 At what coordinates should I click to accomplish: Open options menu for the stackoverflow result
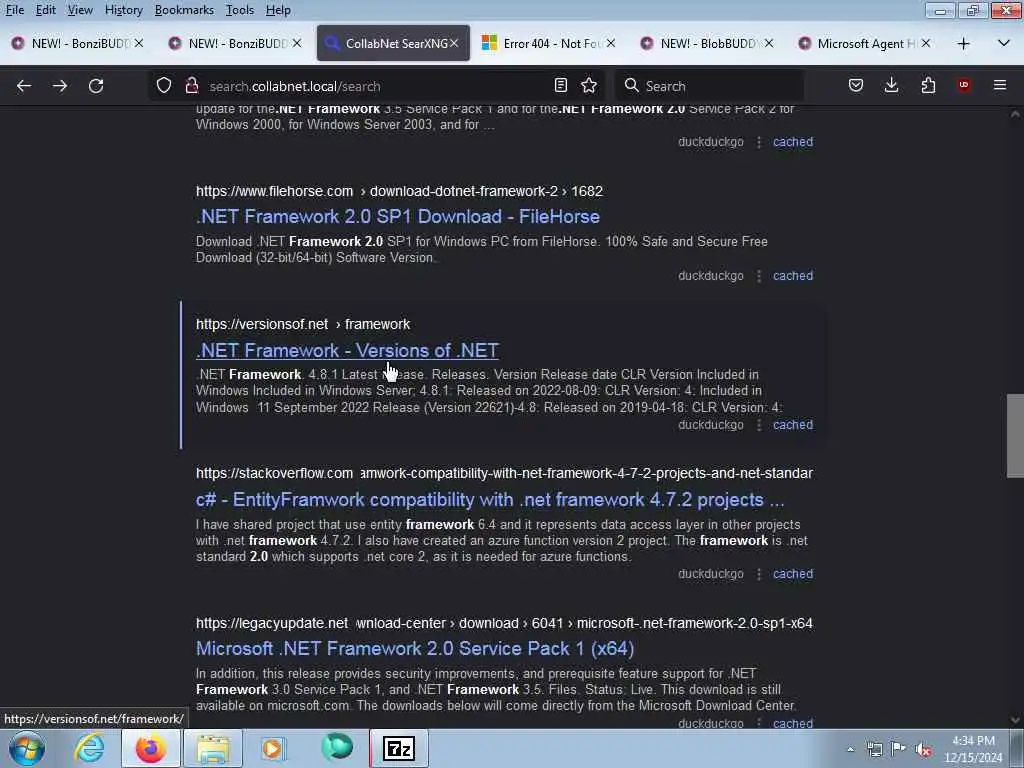tap(759, 573)
